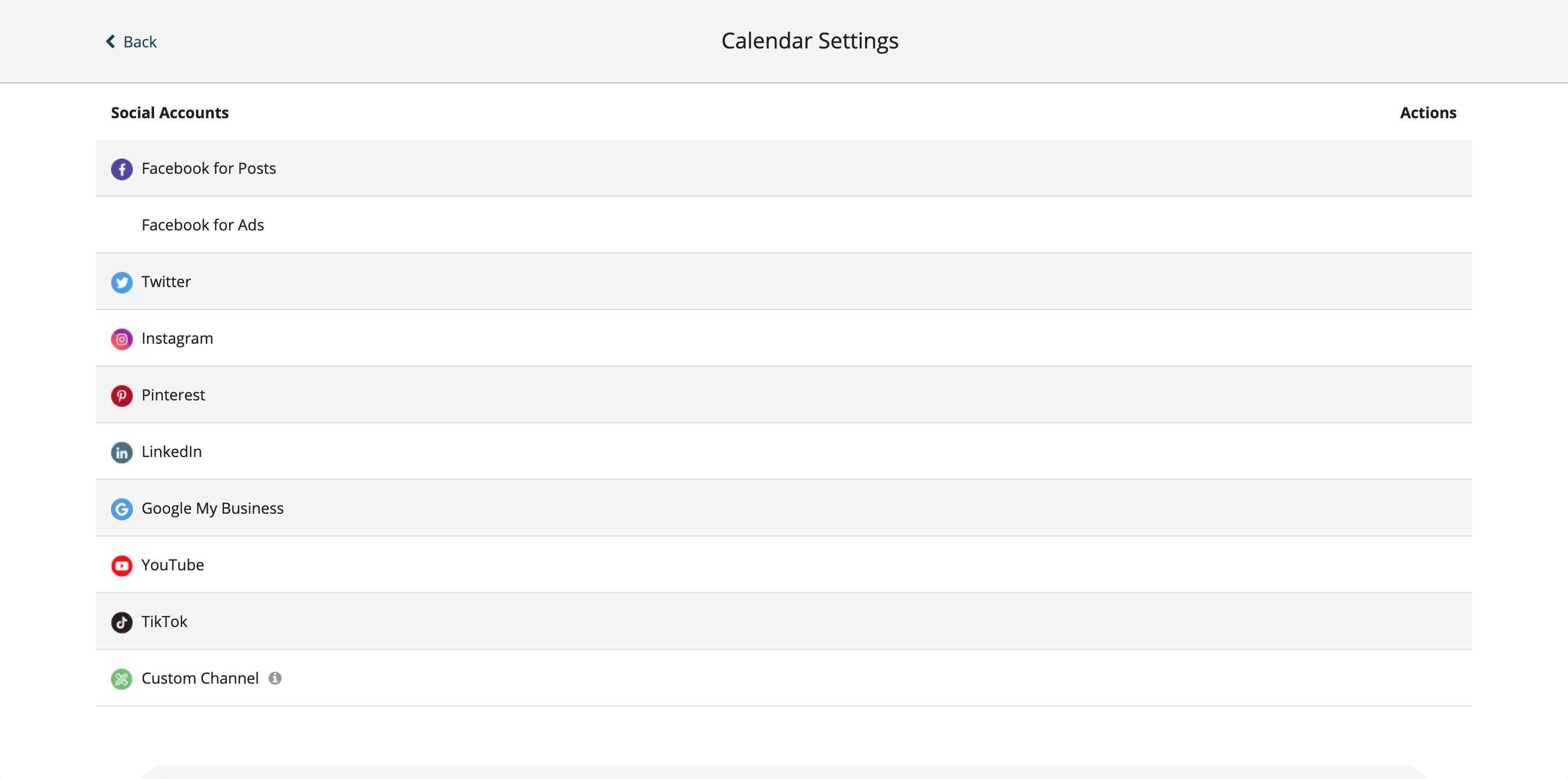The height and width of the screenshot is (779, 1568).
Task: Click the TikTok logo icon
Action: pos(122,622)
